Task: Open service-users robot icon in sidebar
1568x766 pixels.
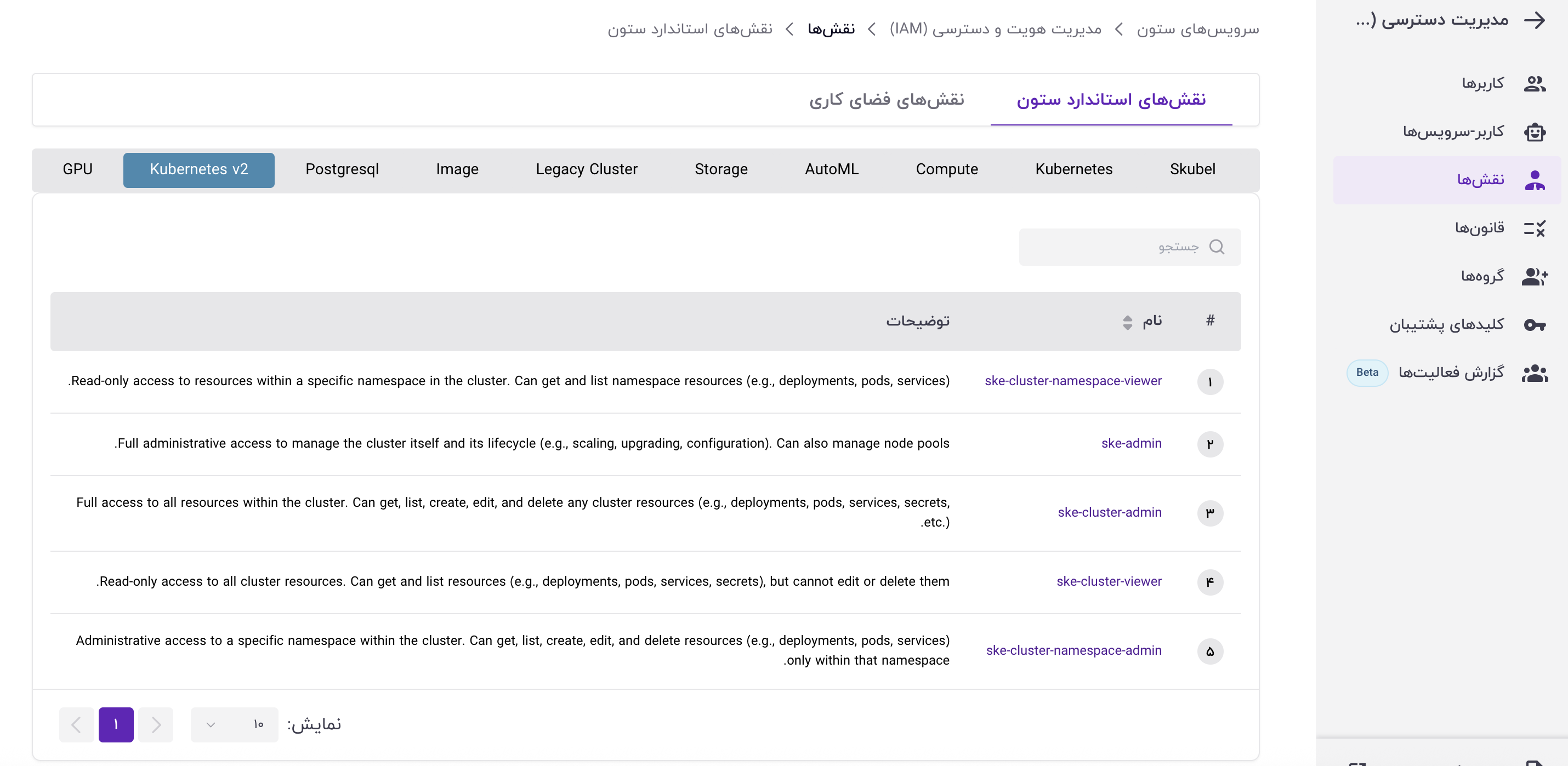Action: [1534, 132]
